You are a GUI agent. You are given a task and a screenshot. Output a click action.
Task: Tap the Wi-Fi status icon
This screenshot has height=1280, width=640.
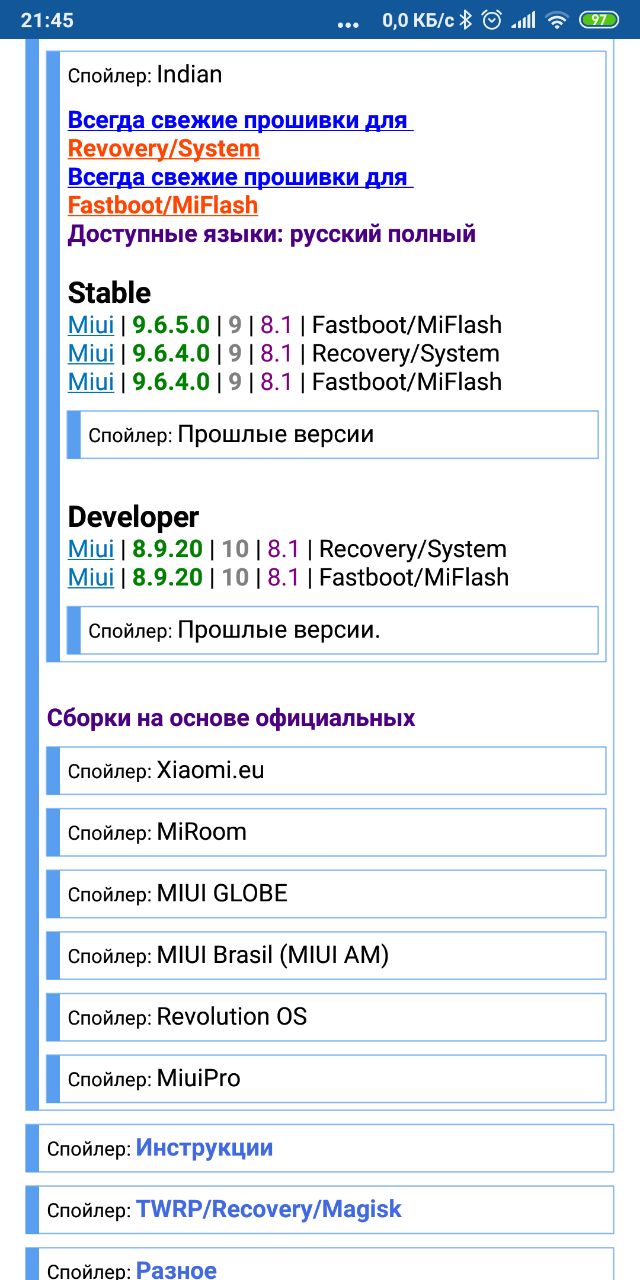point(558,20)
